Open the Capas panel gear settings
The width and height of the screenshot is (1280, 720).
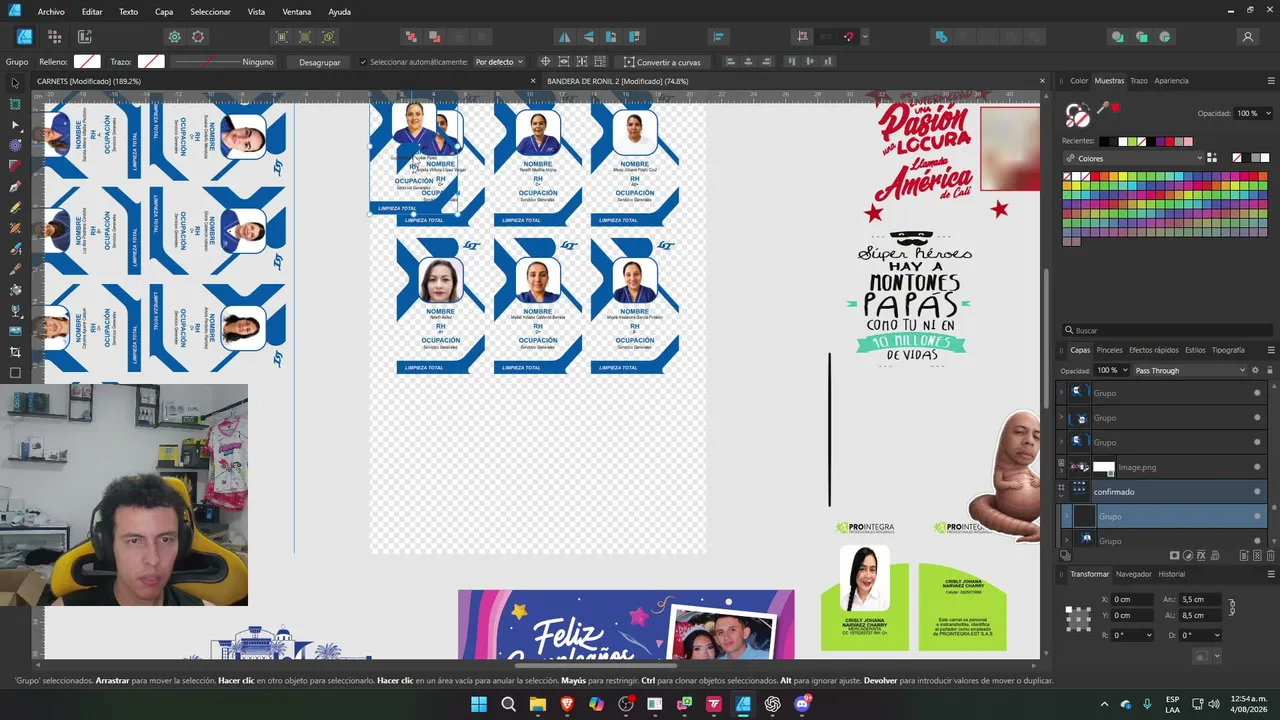1256,370
